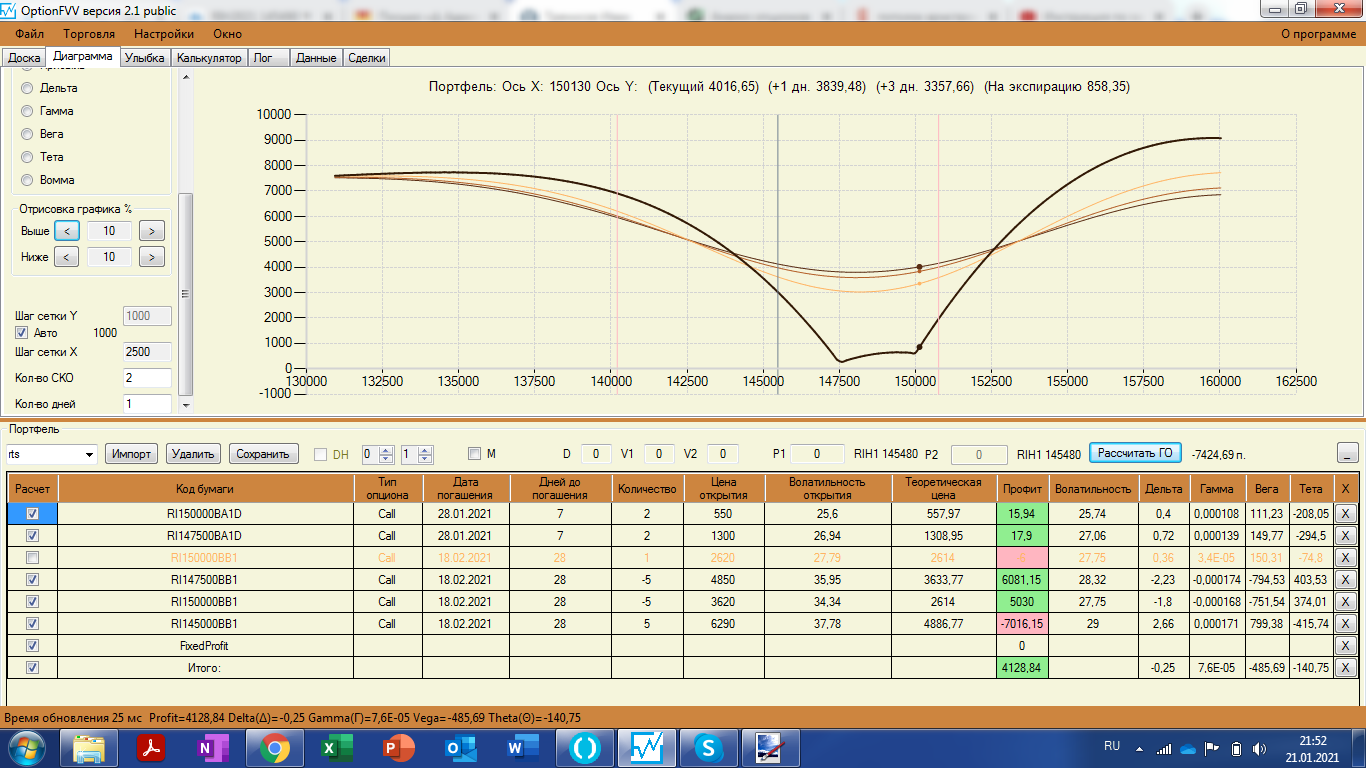This screenshot has width=1366, height=768.
Task: Open the О программе menu item
Action: click(1319, 34)
